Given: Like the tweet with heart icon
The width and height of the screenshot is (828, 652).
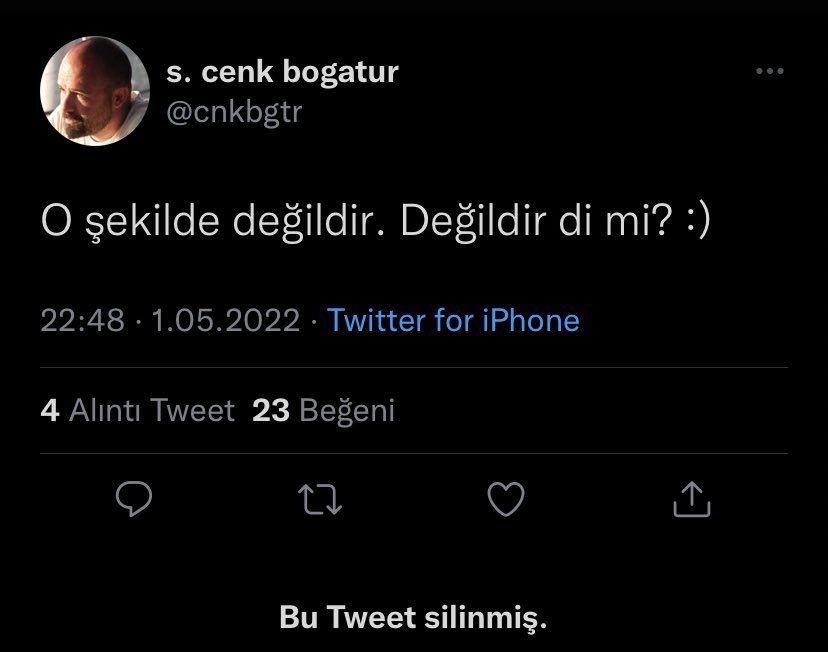Looking at the screenshot, I should [x=506, y=499].
